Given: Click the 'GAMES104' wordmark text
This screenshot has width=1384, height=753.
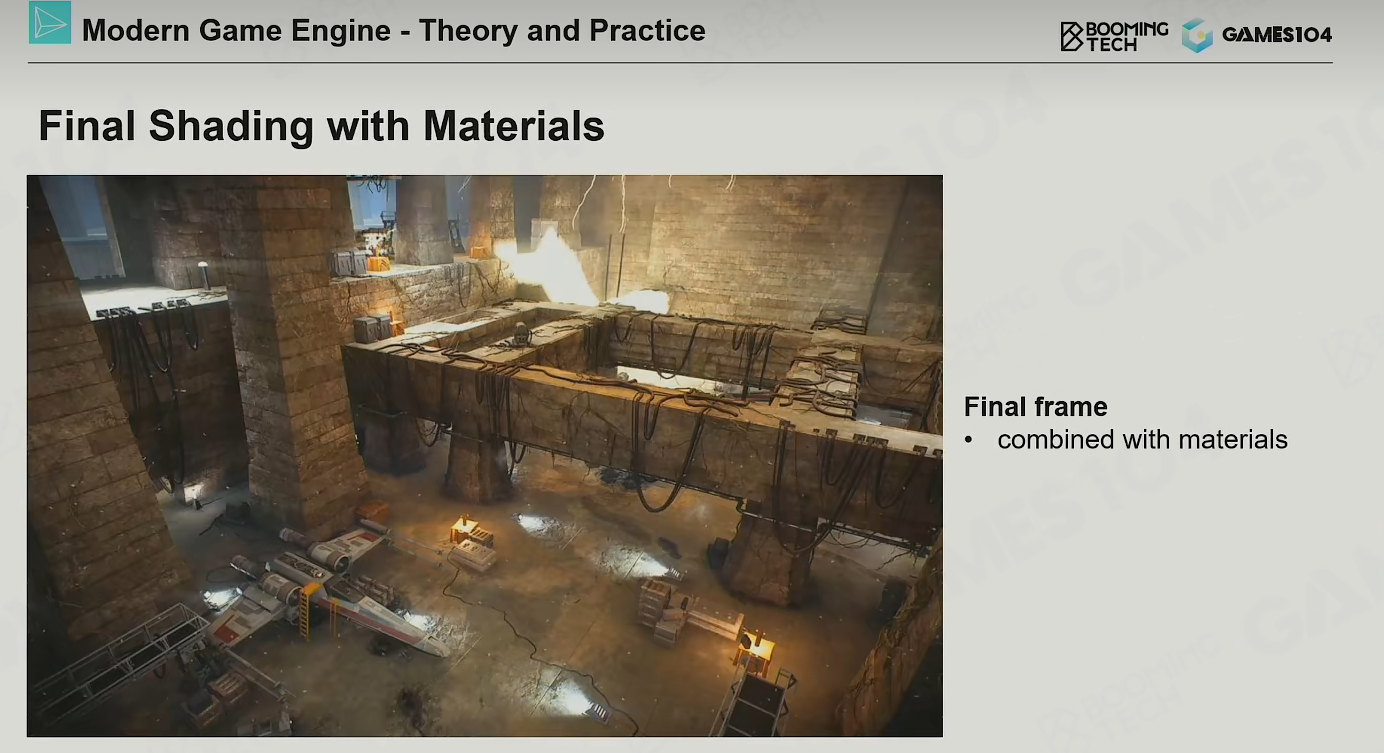Looking at the screenshot, I should 1277,35.
